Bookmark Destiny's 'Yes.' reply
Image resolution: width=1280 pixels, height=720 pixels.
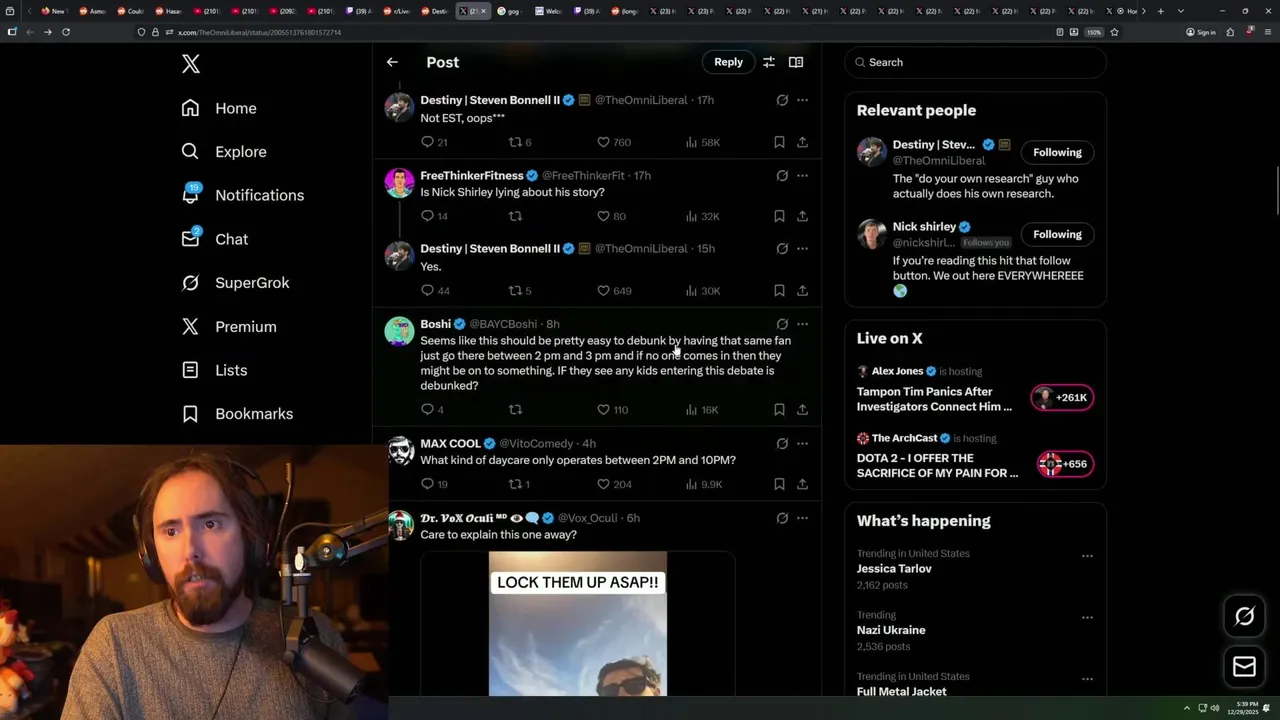(779, 291)
